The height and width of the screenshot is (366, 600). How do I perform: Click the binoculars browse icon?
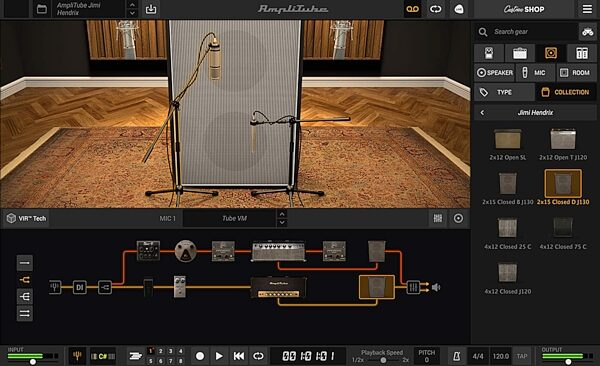588,32
